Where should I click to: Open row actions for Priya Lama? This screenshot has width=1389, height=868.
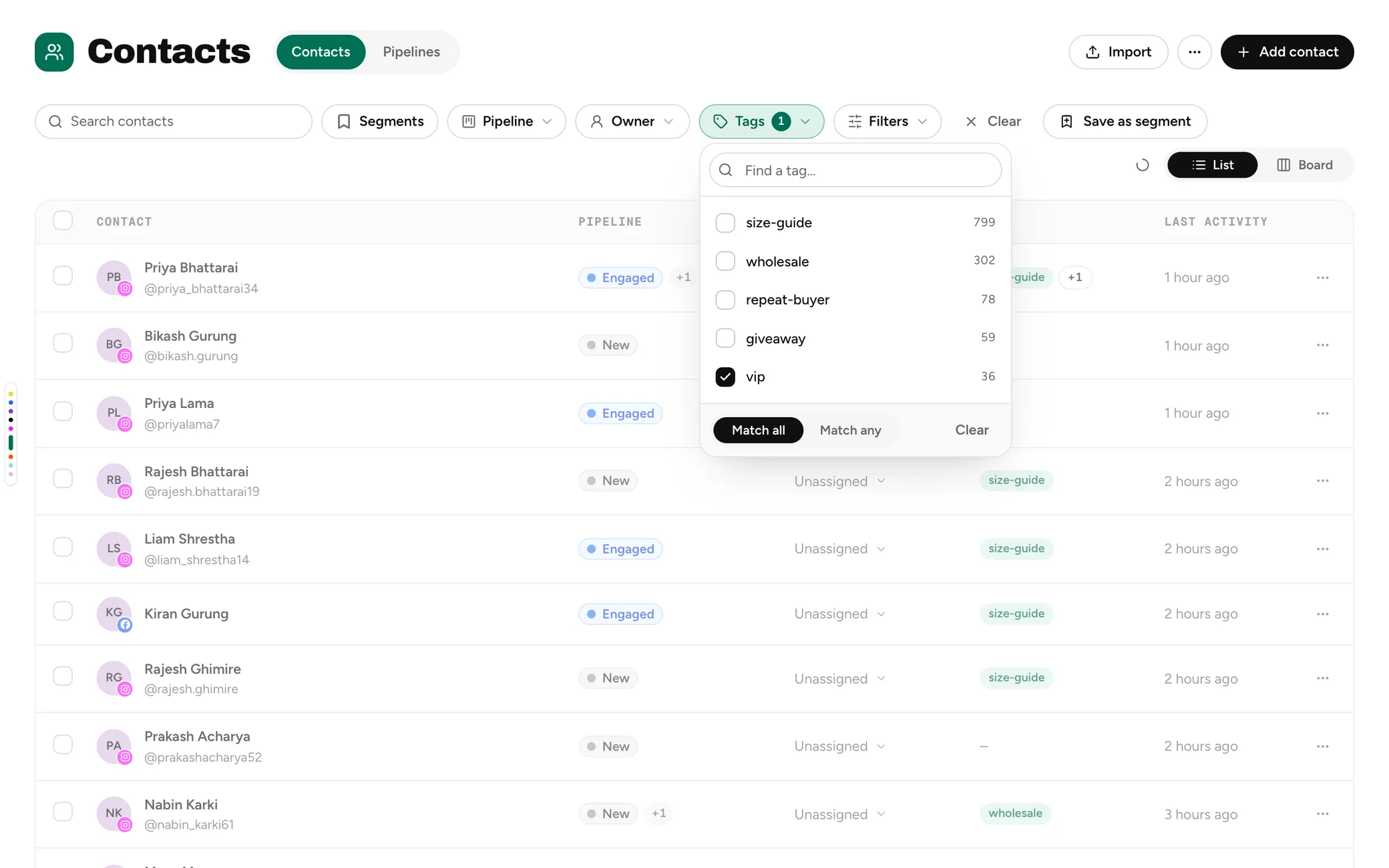[1322, 413]
